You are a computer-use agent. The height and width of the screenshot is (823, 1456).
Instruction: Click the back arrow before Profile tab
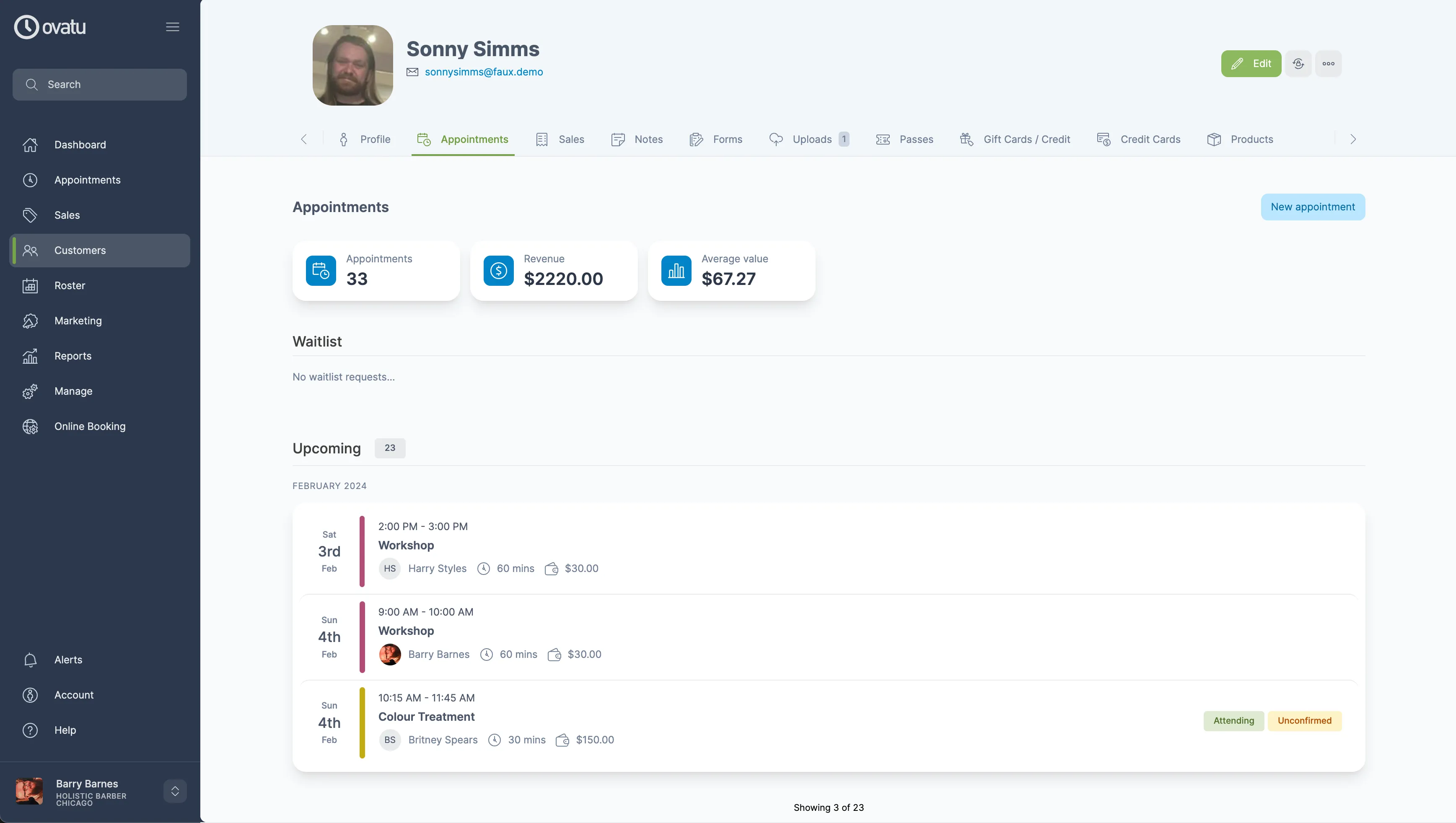click(x=304, y=139)
